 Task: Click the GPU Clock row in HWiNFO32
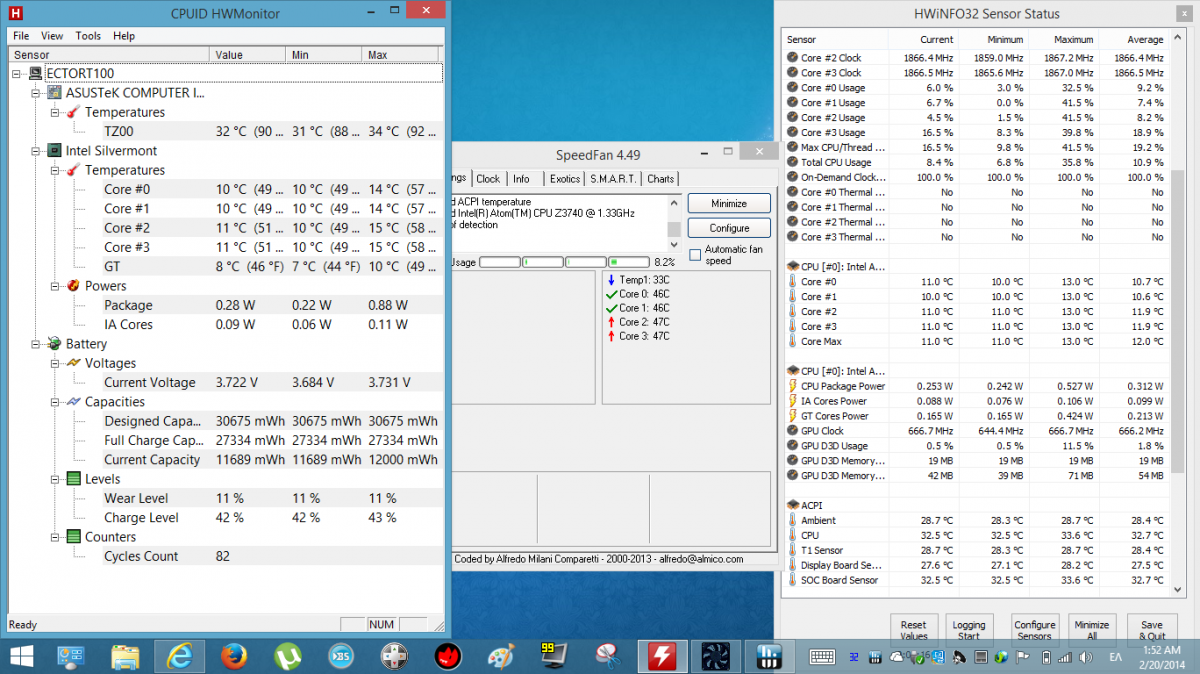pos(977,431)
